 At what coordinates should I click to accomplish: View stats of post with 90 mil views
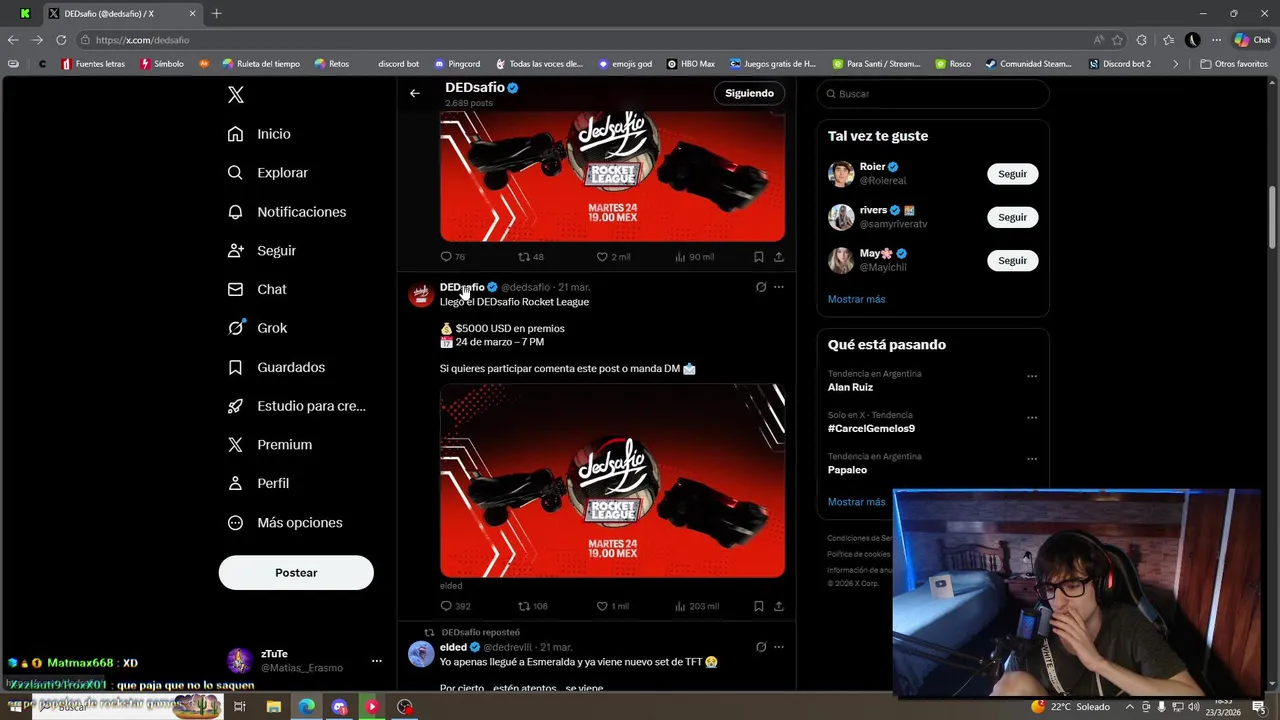[680, 257]
